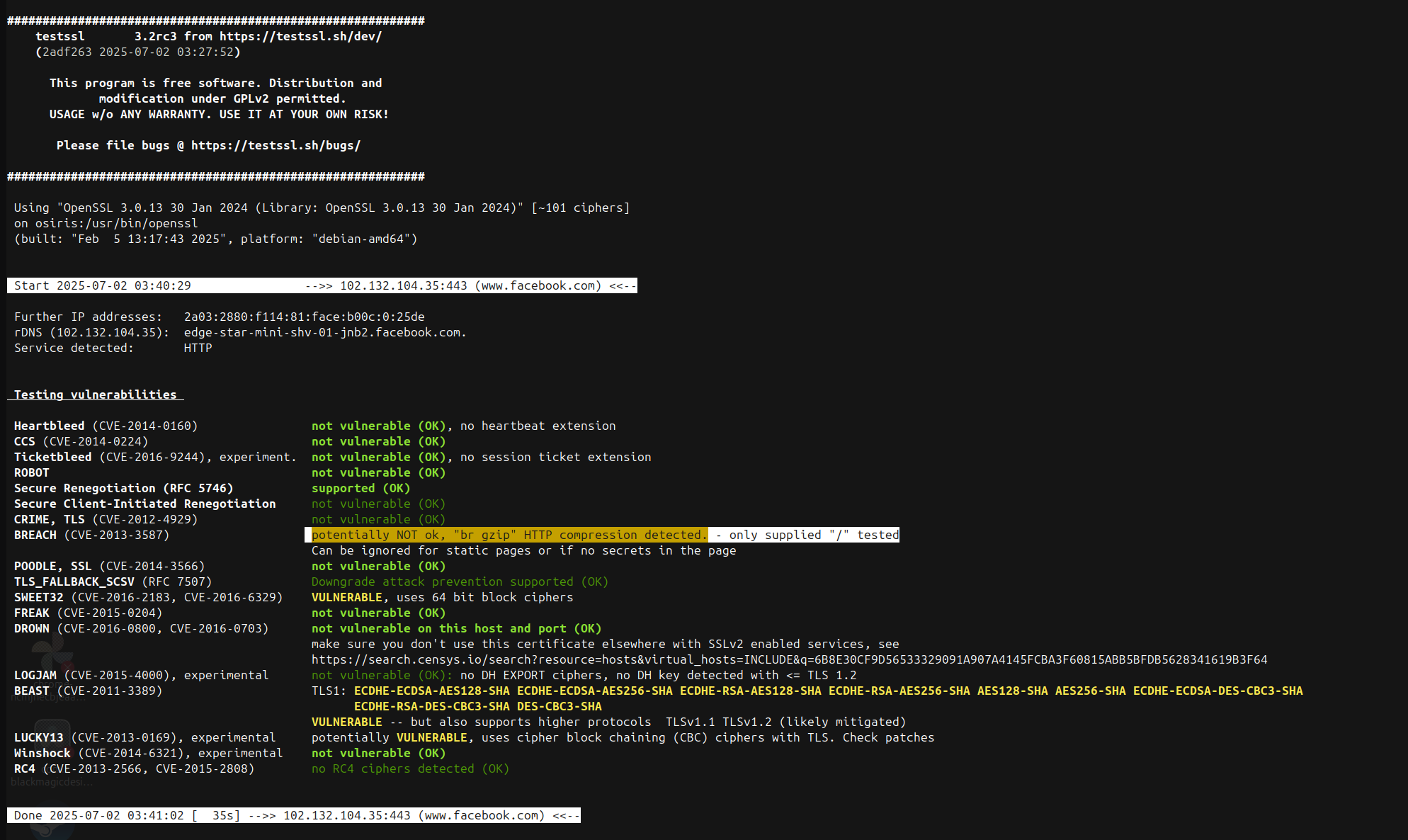Open the https://testssl.sh/dev/ link
Viewport: 1408px width, 840px height.
pyautogui.click(x=300, y=36)
